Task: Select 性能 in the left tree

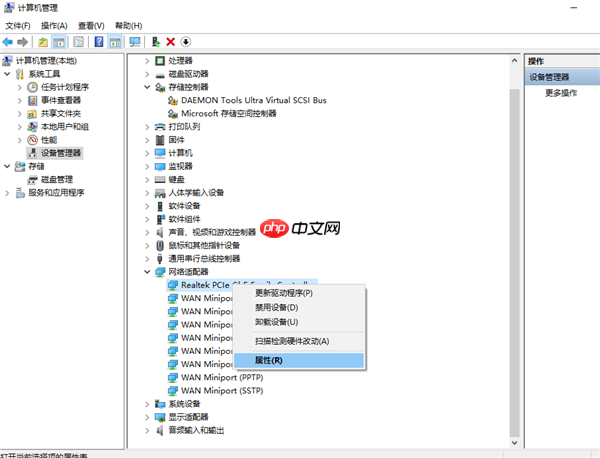Action: click(x=49, y=140)
